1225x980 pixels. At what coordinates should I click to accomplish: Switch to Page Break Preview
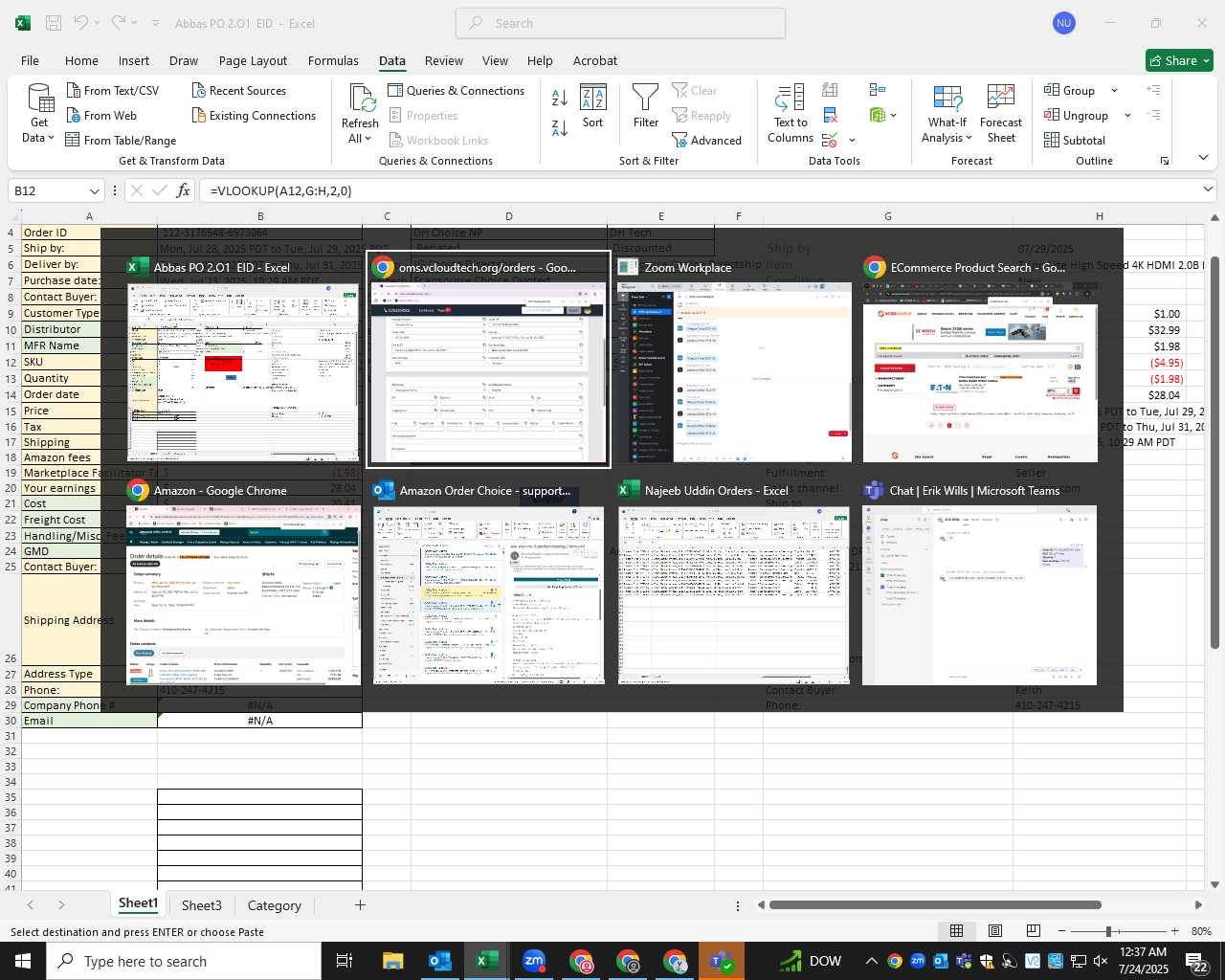[x=1033, y=931]
